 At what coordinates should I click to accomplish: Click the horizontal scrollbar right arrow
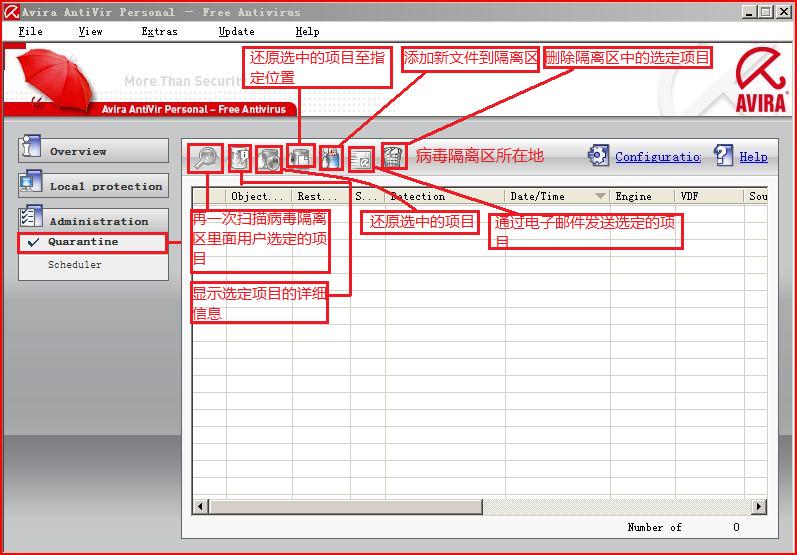click(759, 506)
